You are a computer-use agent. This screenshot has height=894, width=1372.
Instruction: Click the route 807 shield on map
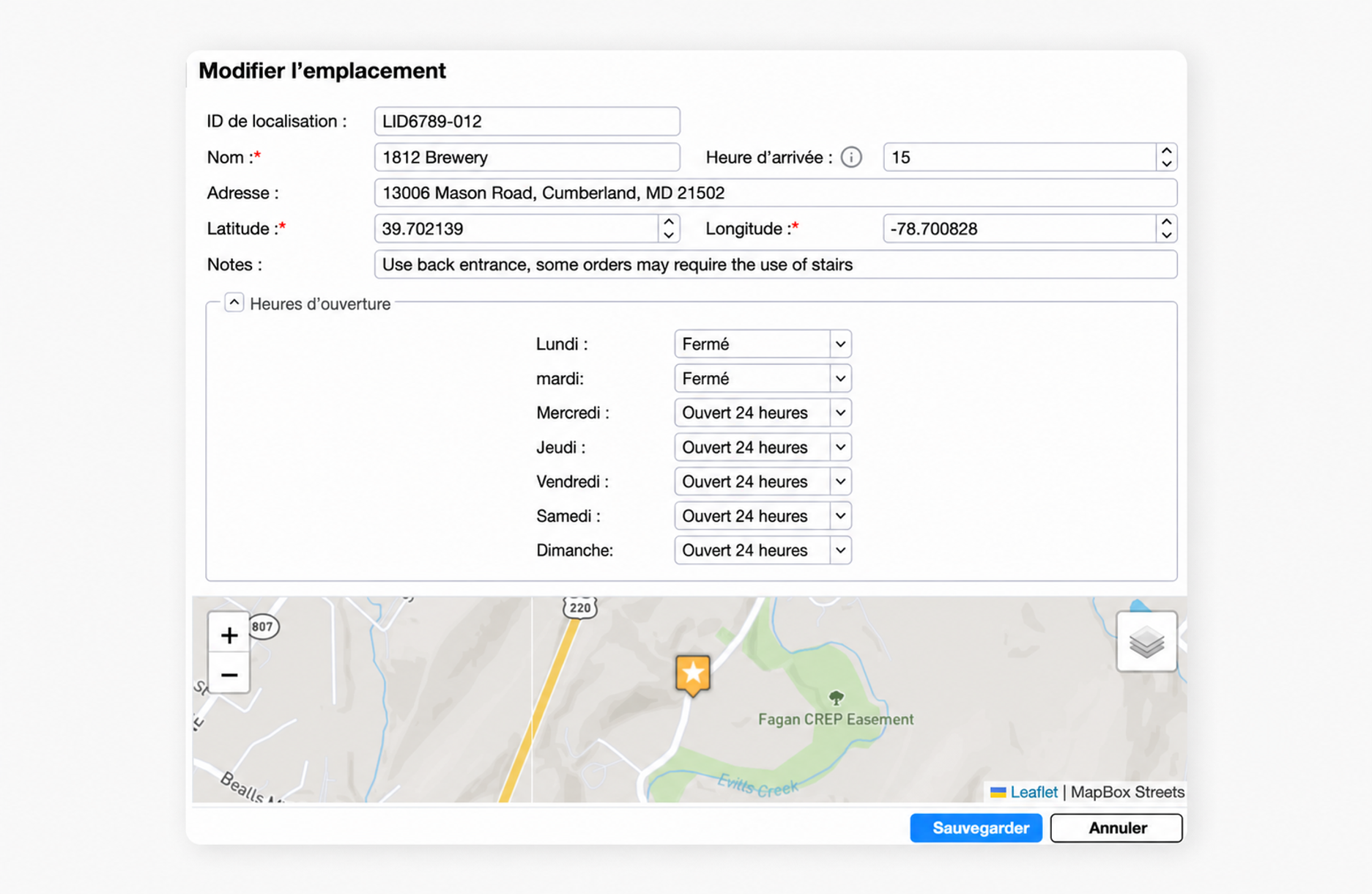tap(262, 627)
